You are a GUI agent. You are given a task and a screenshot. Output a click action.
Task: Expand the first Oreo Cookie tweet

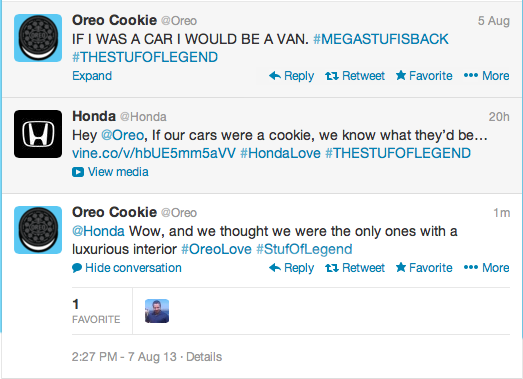[x=92, y=76]
